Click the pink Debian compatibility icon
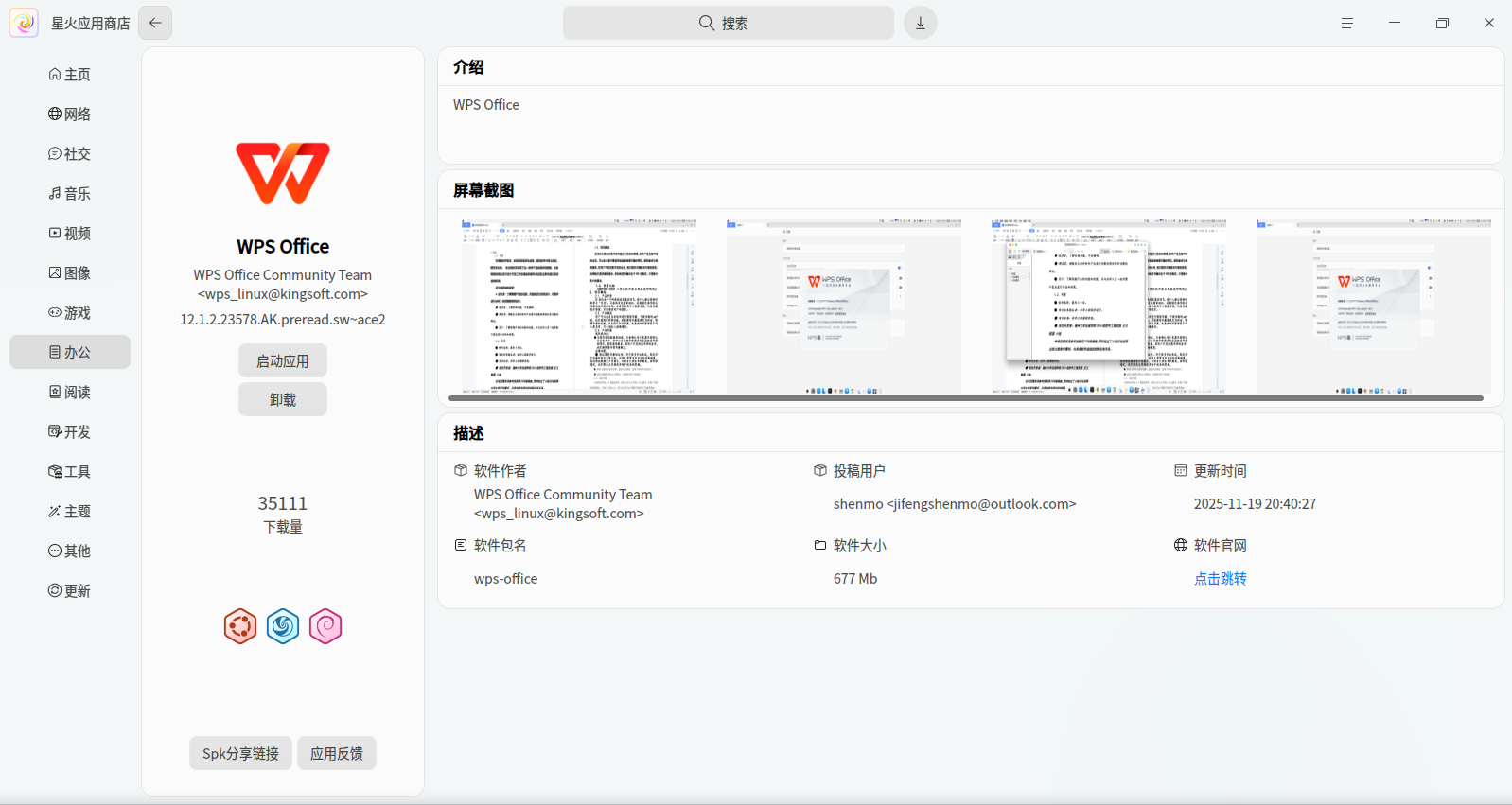 tap(325, 626)
